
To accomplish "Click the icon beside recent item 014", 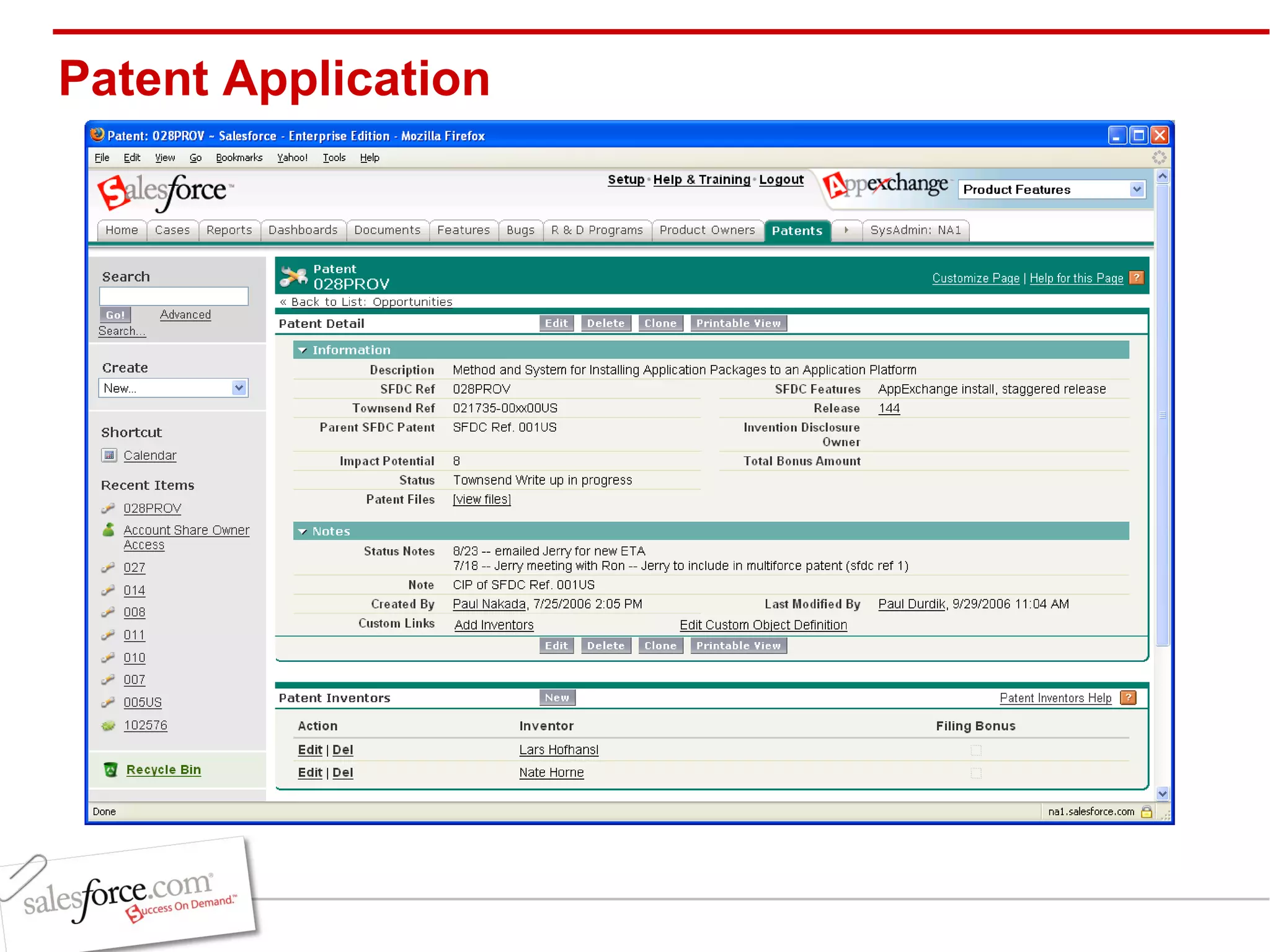I will [108, 590].
